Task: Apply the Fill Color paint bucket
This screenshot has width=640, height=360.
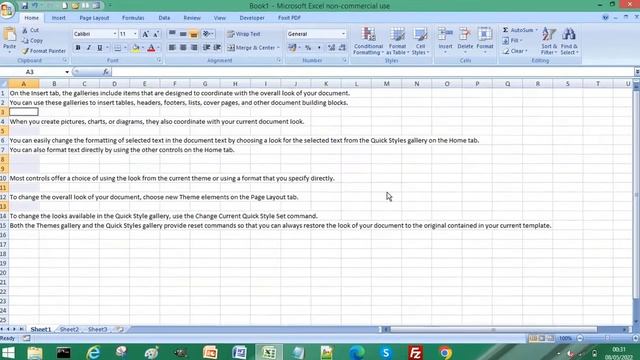Action: (136, 48)
